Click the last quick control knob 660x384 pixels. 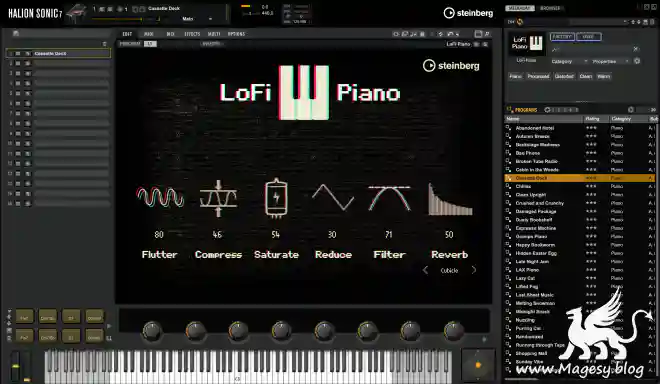[x=453, y=331]
